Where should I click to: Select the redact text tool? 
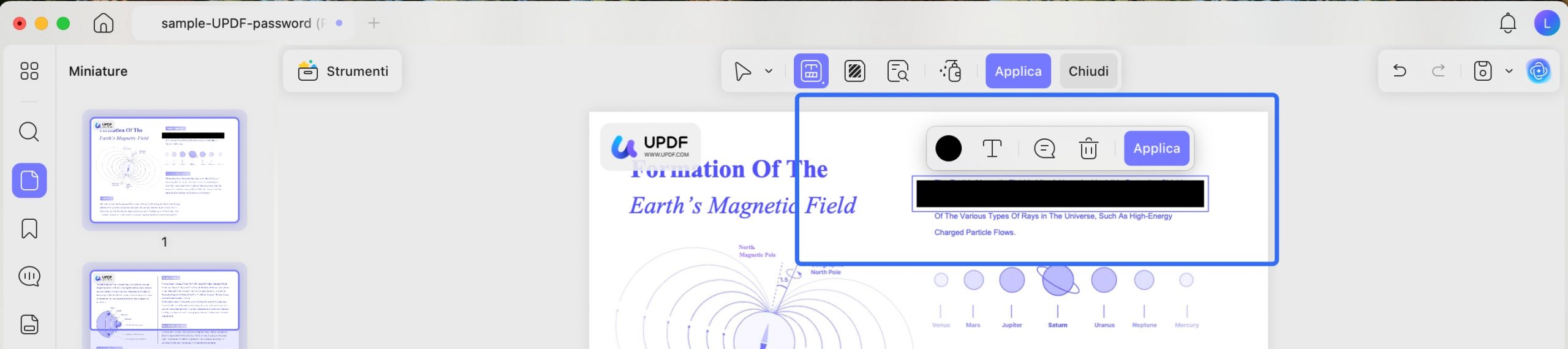click(x=811, y=71)
